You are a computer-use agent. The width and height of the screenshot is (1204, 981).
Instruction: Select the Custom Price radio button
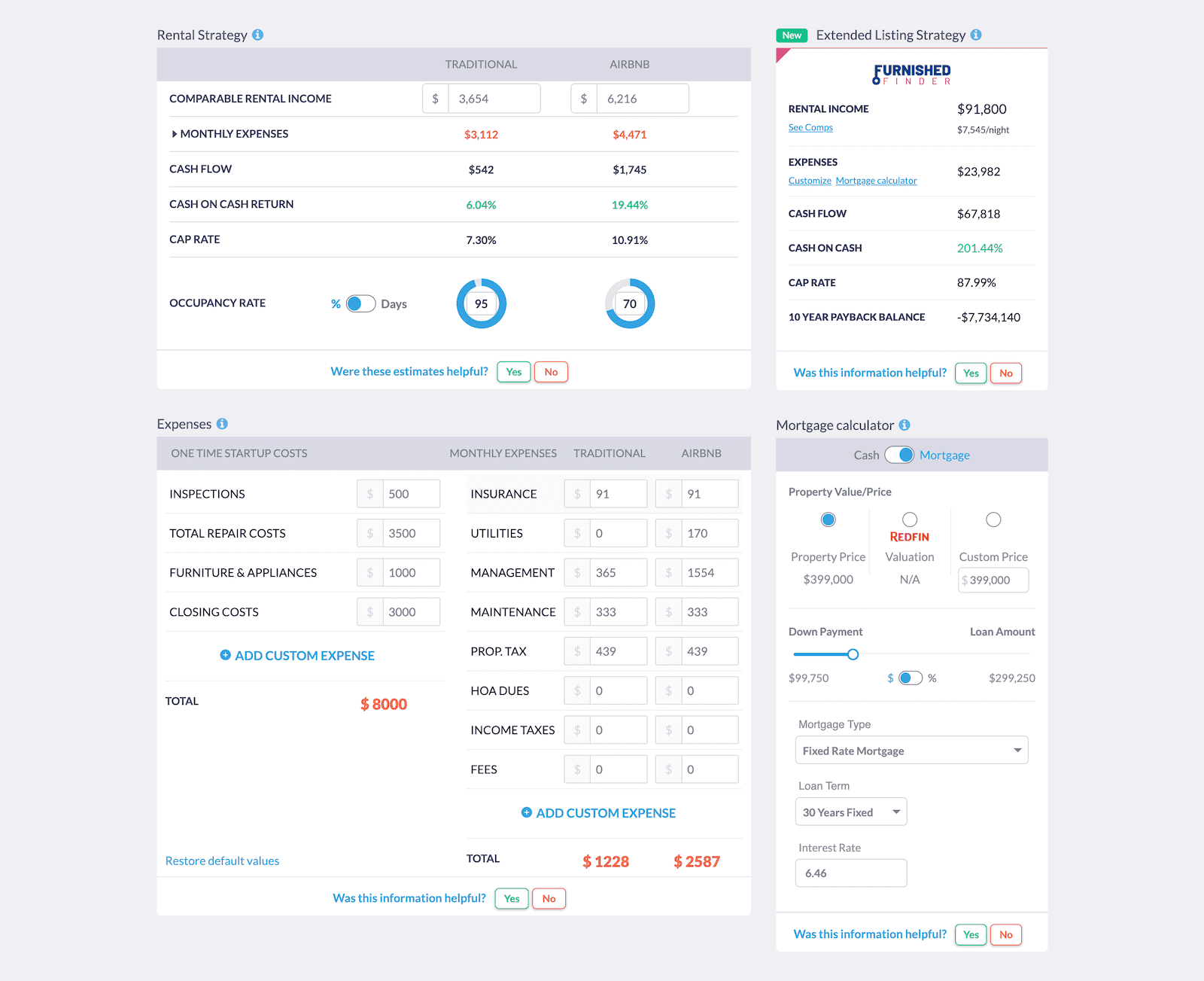click(x=993, y=519)
